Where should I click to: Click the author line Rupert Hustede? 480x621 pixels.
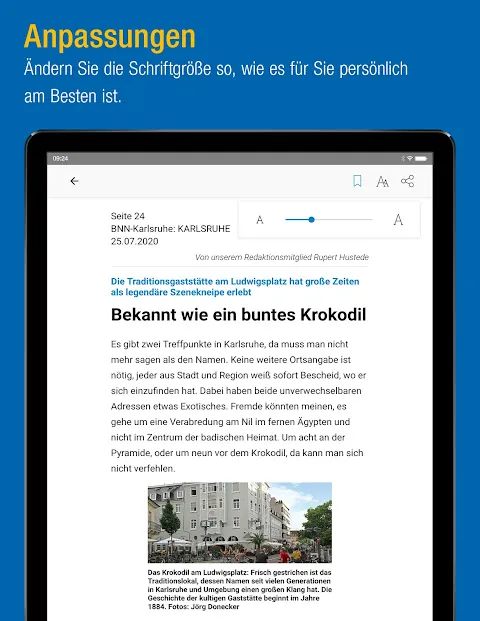click(x=282, y=257)
